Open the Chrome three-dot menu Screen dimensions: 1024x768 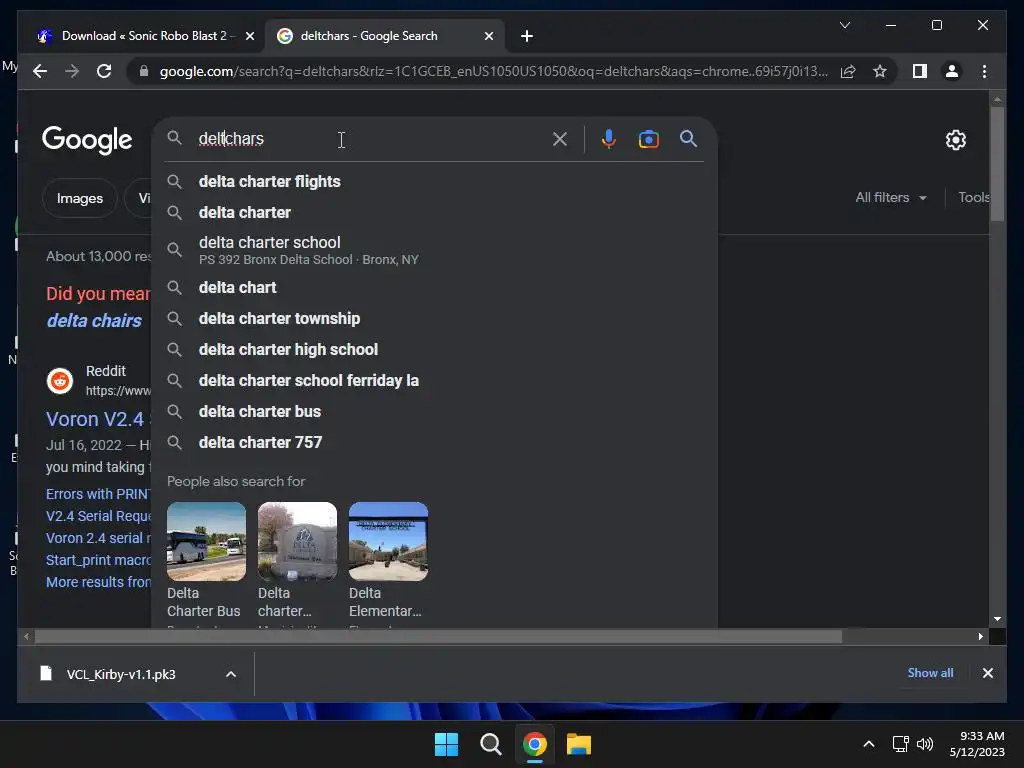(984, 71)
